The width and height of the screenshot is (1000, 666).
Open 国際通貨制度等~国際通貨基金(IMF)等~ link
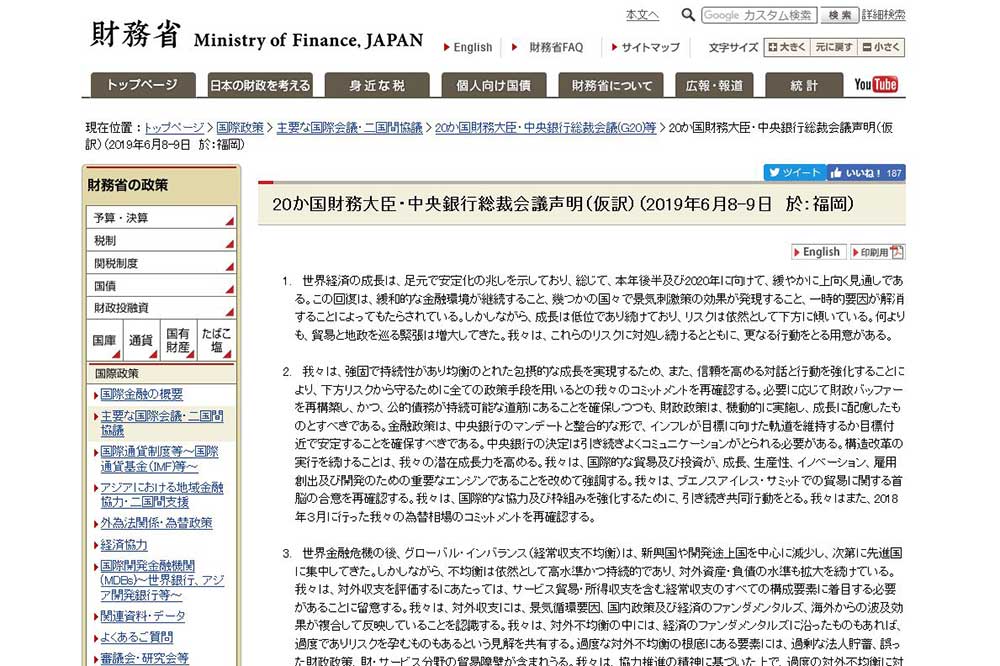tap(159, 459)
